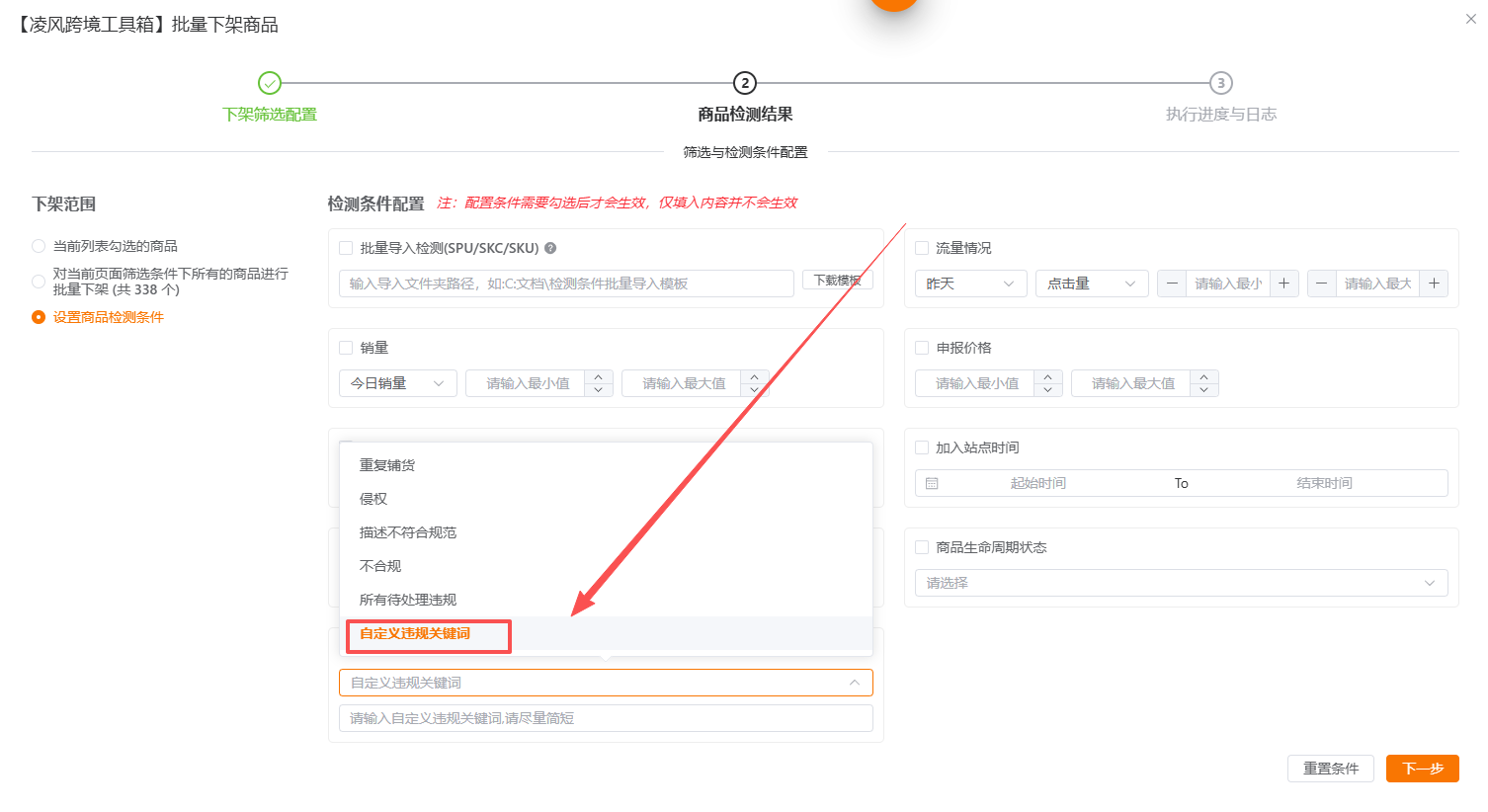
Task: Click step 2 circle 商品检测结果
Action: coord(745,83)
